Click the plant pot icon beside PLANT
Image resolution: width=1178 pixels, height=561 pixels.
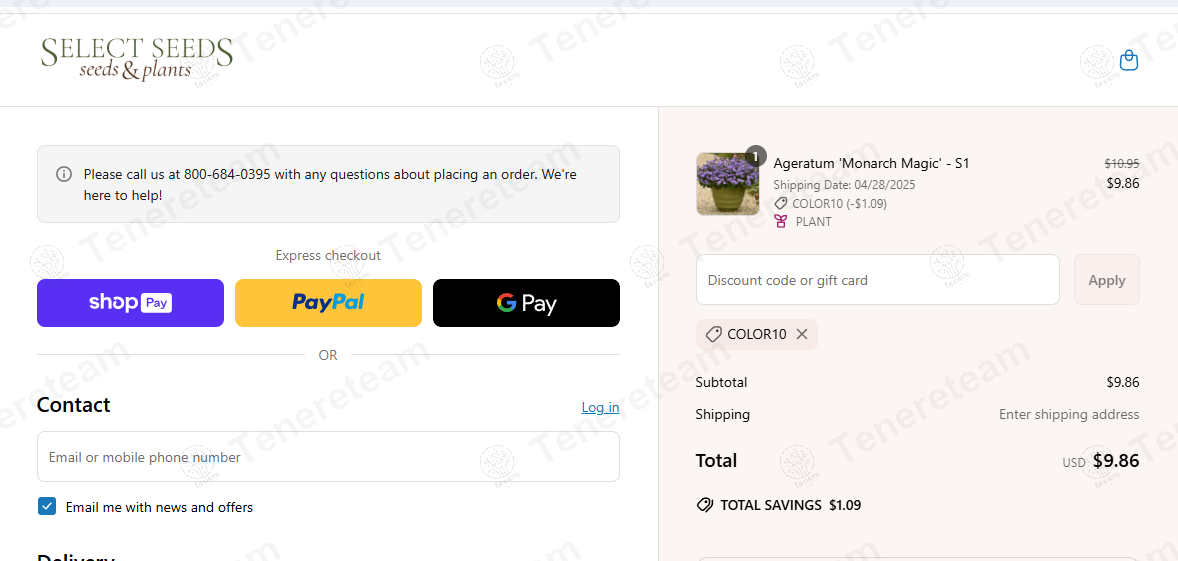click(x=781, y=221)
